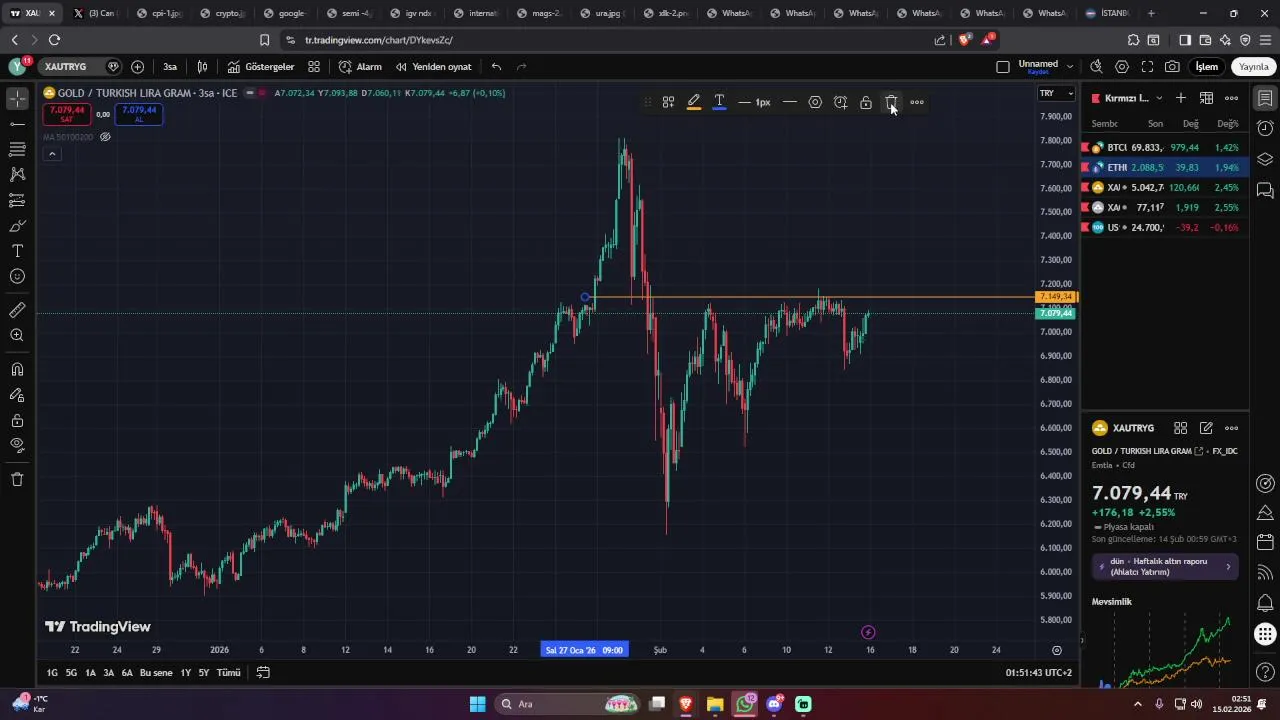The height and width of the screenshot is (720, 1280).
Task: Add alert on the horizontal line
Action: (x=840, y=102)
